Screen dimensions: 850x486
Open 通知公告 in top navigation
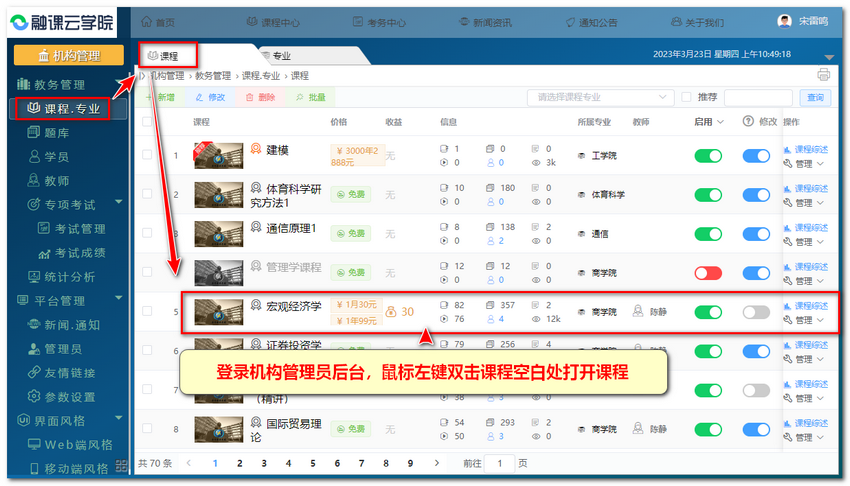click(591, 22)
